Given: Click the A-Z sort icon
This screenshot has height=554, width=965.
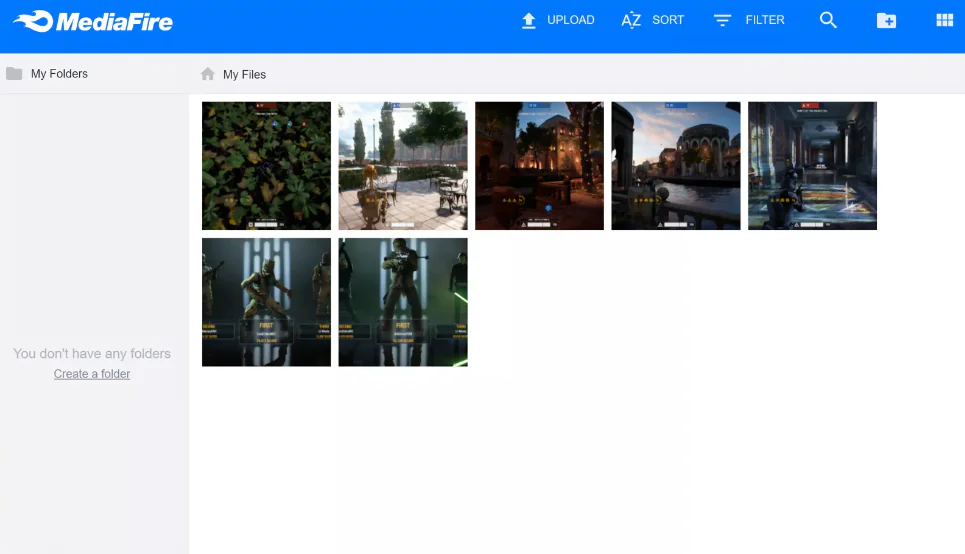Looking at the screenshot, I should [631, 20].
